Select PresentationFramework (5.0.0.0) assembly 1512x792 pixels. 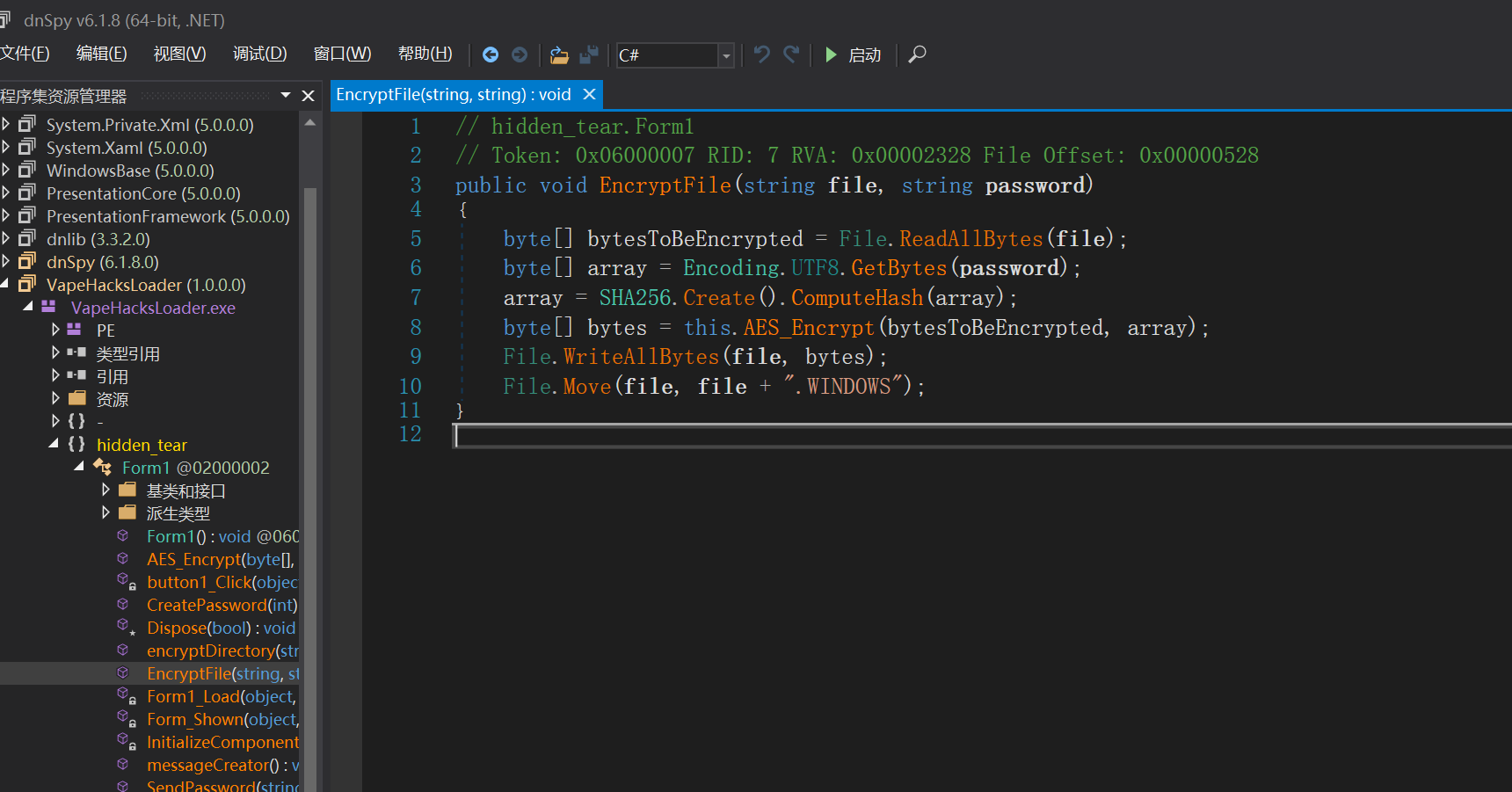[x=168, y=216]
